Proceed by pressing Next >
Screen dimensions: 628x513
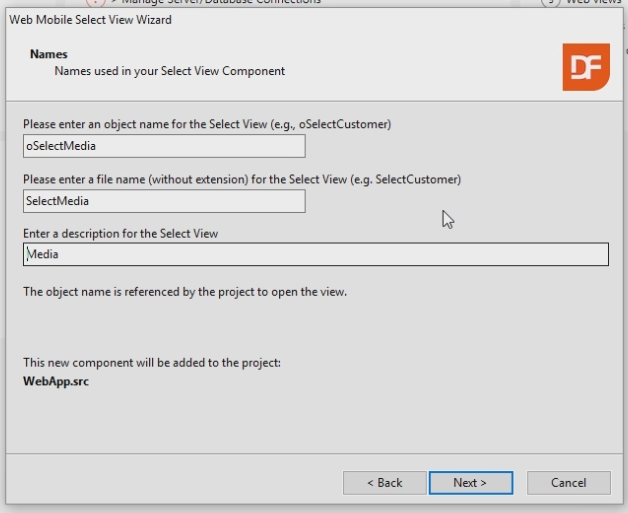click(x=470, y=483)
